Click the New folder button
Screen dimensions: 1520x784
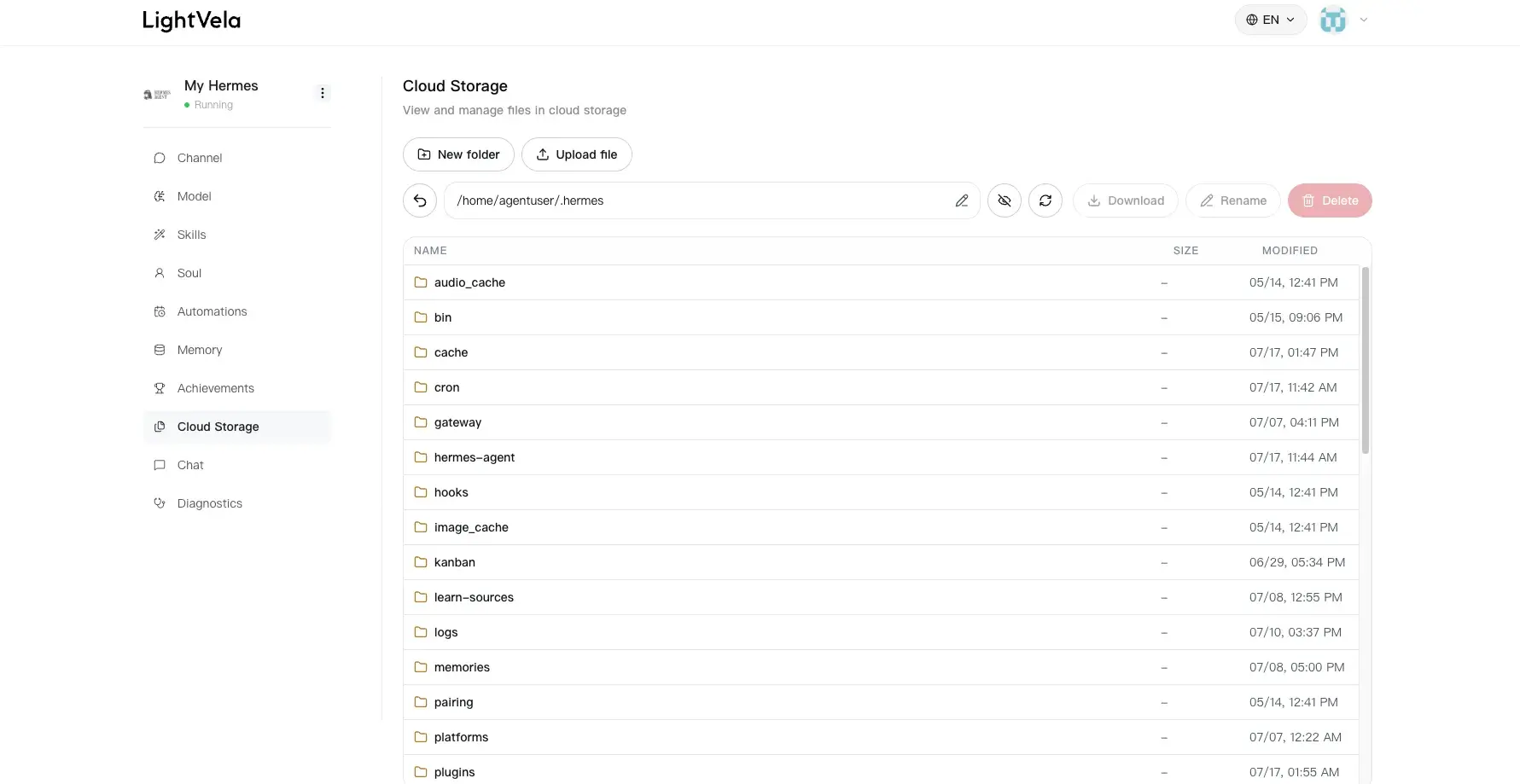coord(458,154)
